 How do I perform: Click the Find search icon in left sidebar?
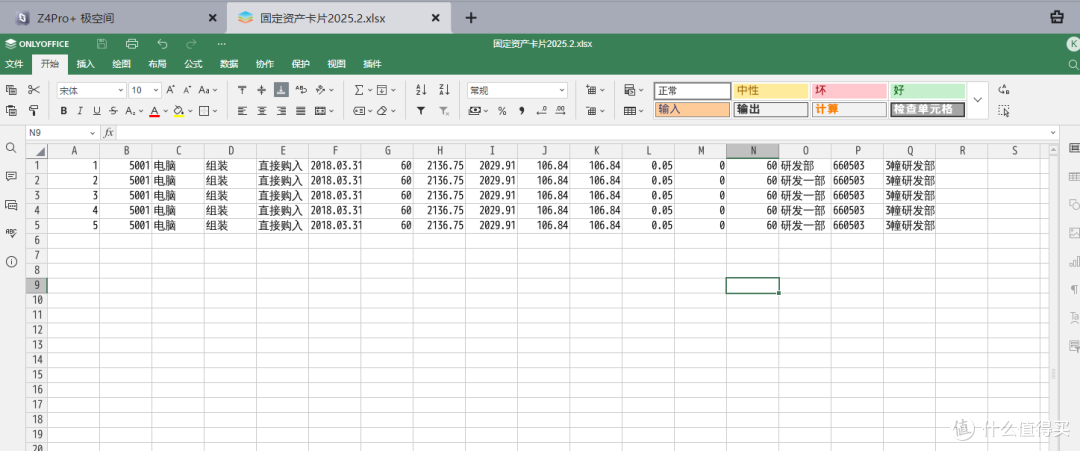(x=11, y=147)
